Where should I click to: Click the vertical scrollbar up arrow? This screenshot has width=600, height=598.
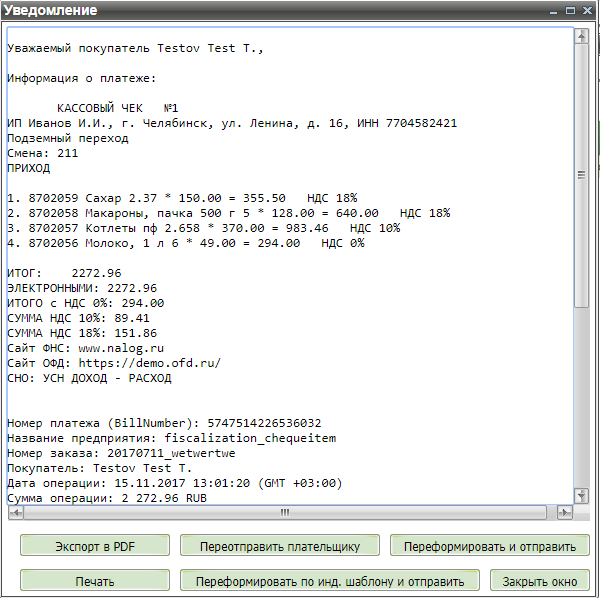click(581, 36)
